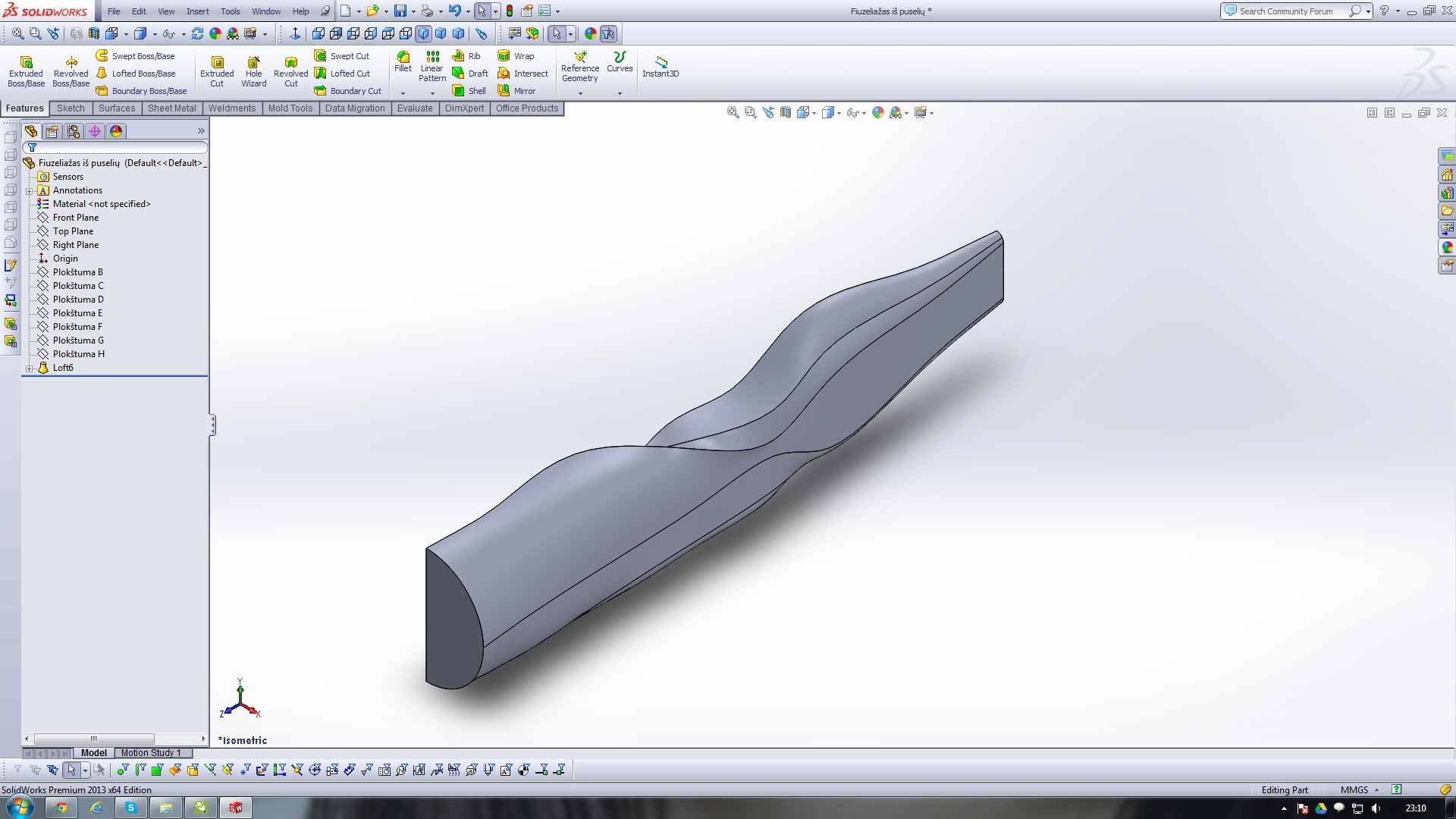Select the Revolved Boss/Base tool

pos(71,70)
